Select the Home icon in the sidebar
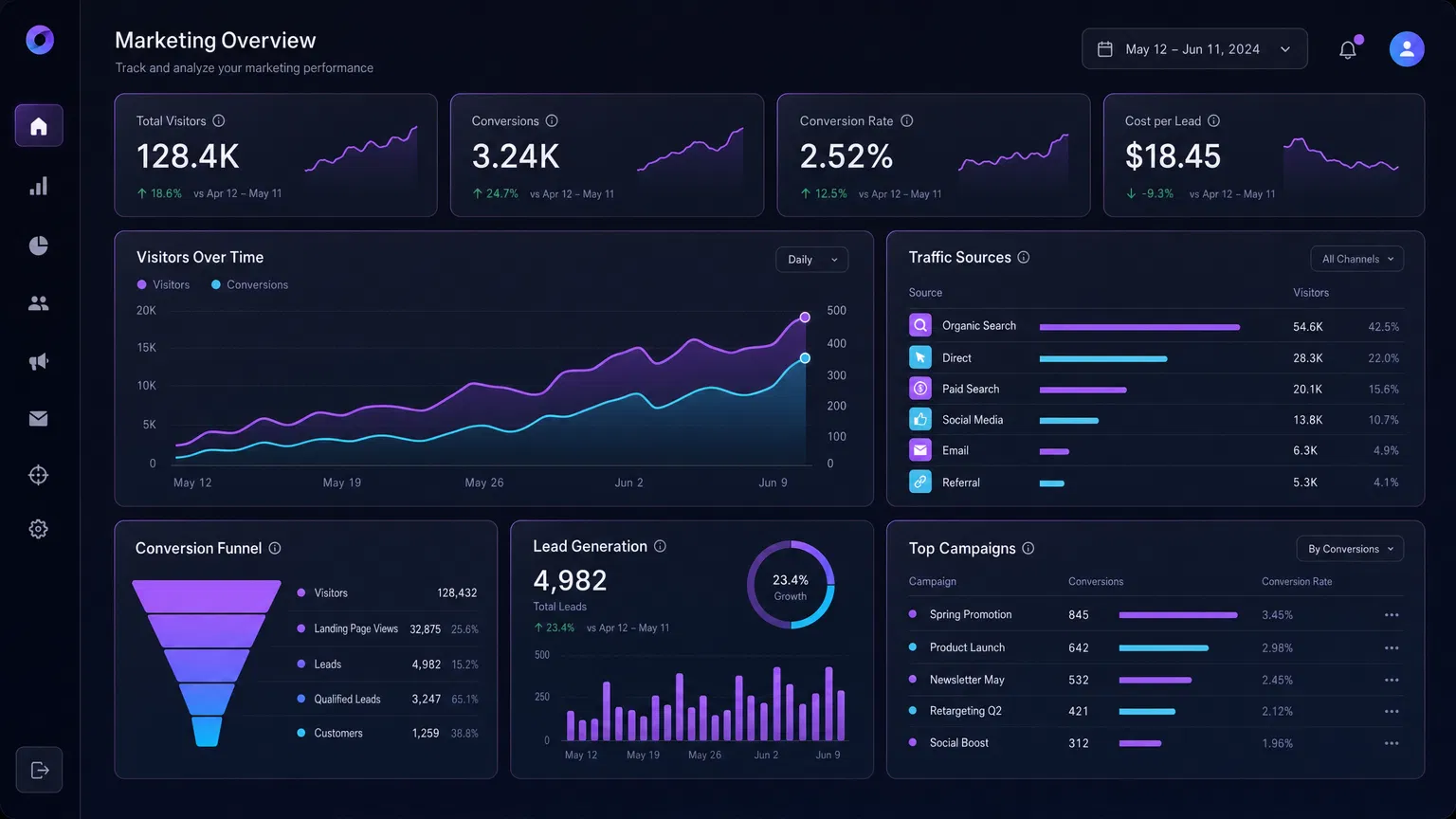Screen dimensions: 1456x819 pos(38,125)
